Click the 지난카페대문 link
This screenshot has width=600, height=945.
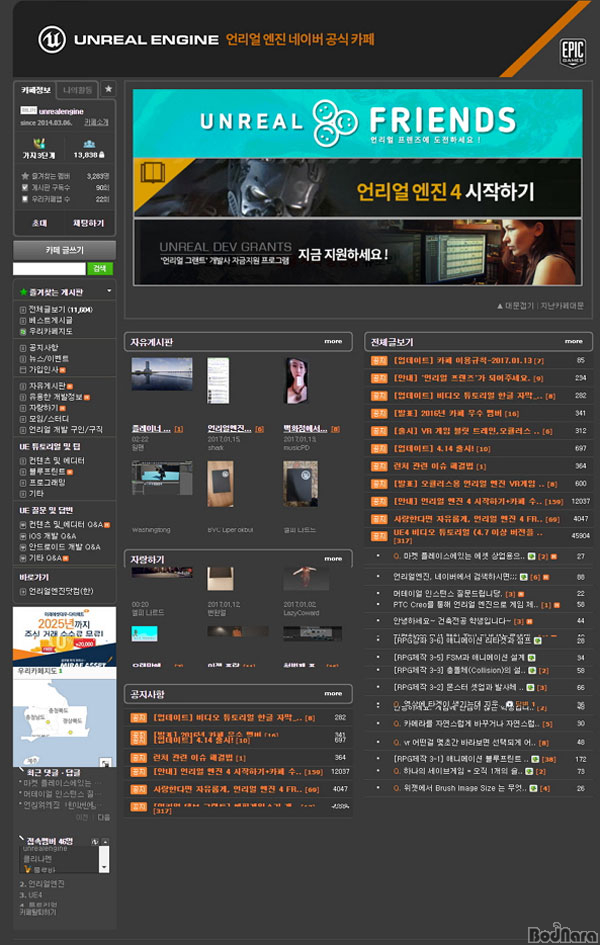coord(561,306)
